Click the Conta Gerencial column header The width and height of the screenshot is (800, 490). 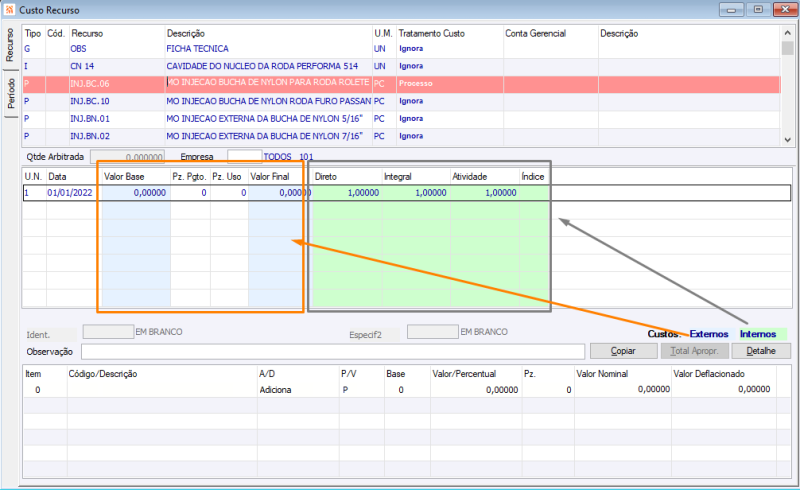(535, 34)
